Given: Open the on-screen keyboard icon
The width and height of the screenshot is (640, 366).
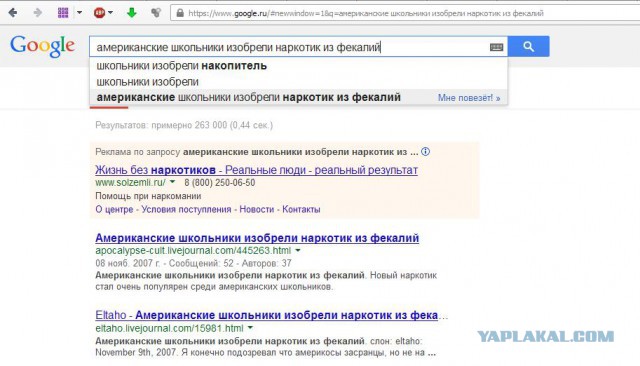Looking at the screenshot, I should (496, 47).
